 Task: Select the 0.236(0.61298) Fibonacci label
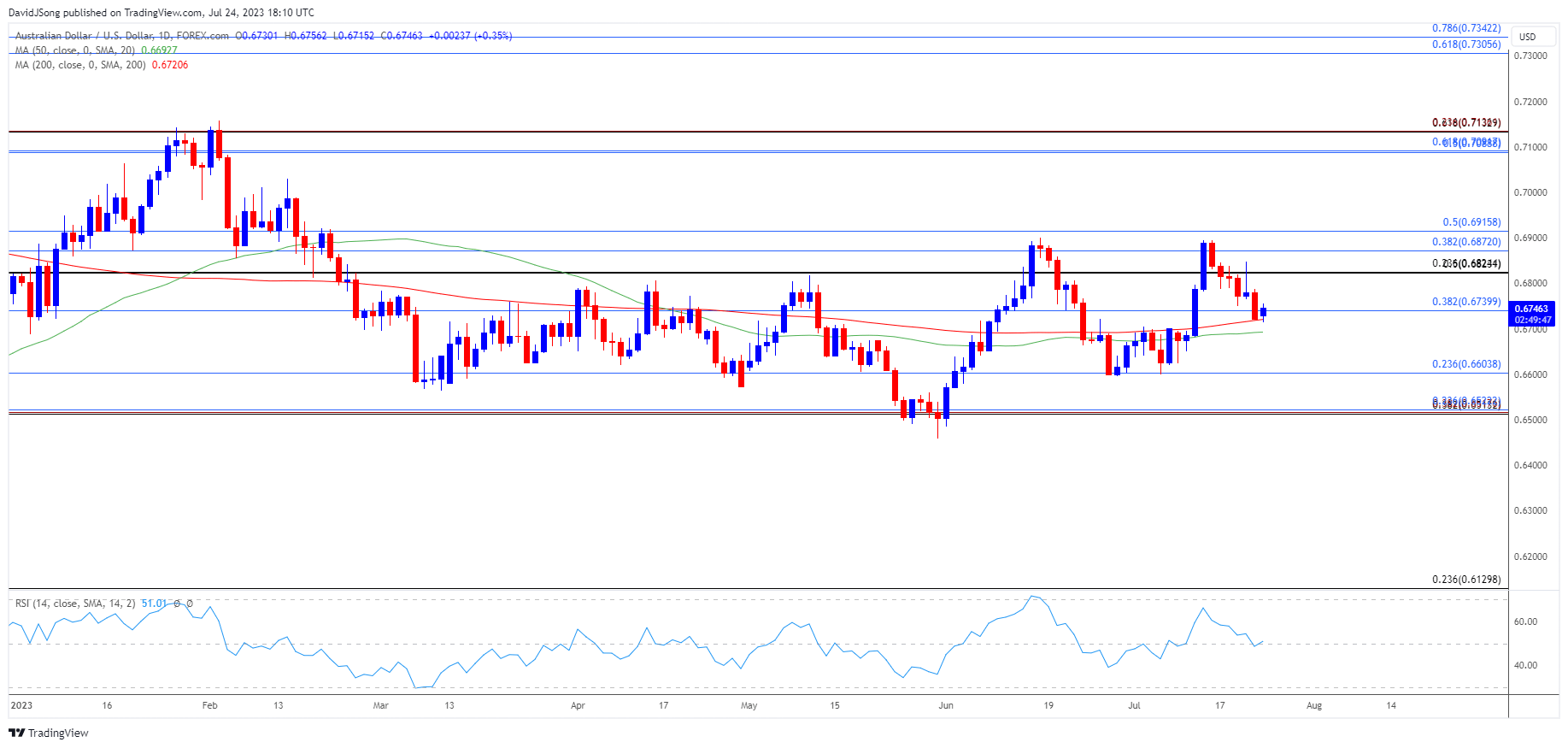coord(1466,580)
